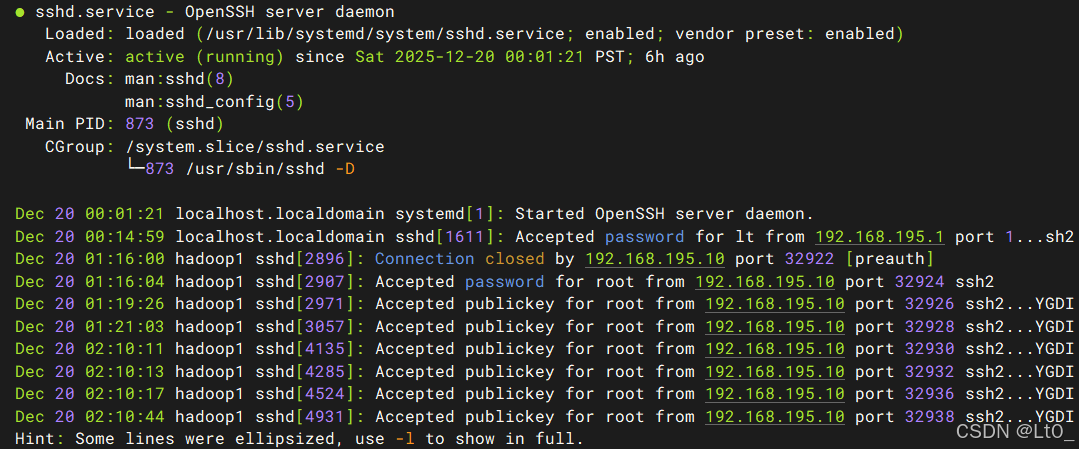Click the "active (running)" status text

(204, 56)
